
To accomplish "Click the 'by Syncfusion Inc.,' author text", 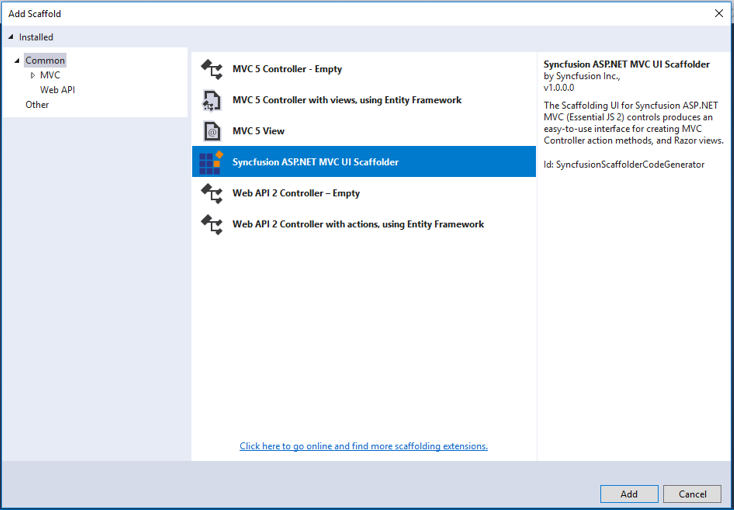I will 582,76.
